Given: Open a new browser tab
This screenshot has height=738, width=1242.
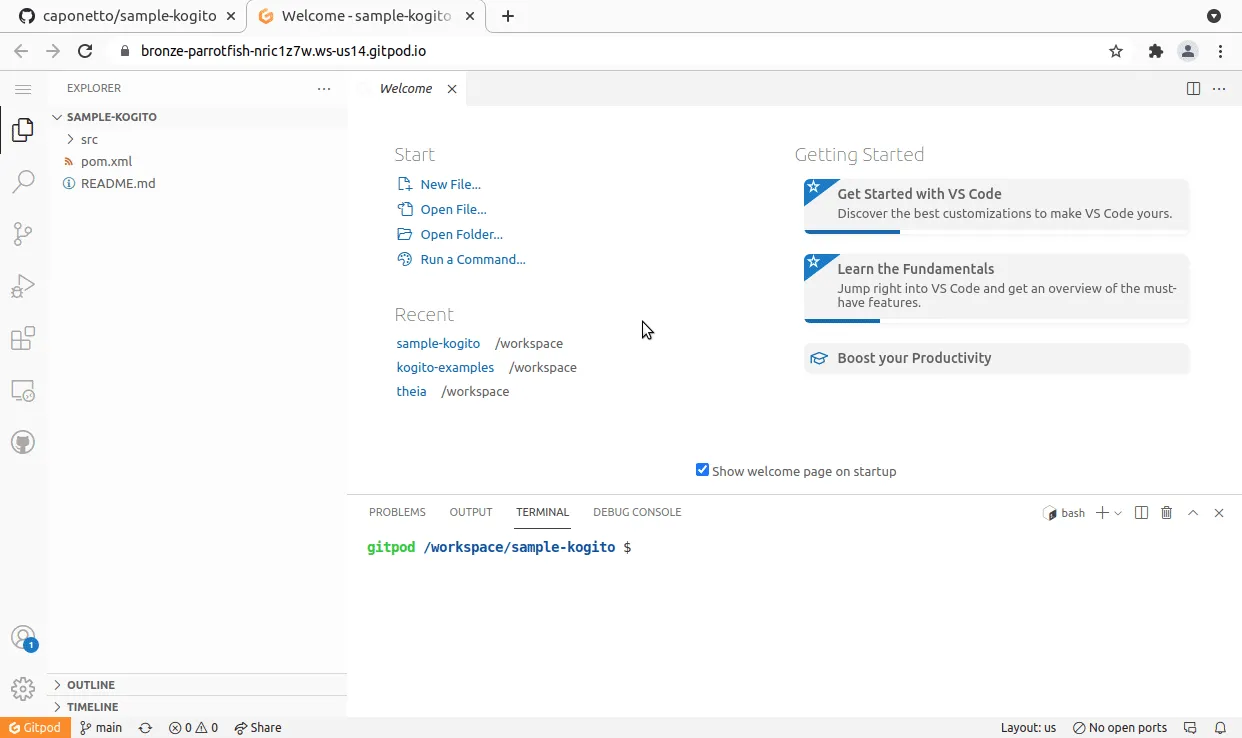Looking at the screenshot, I should pos(508,16).
